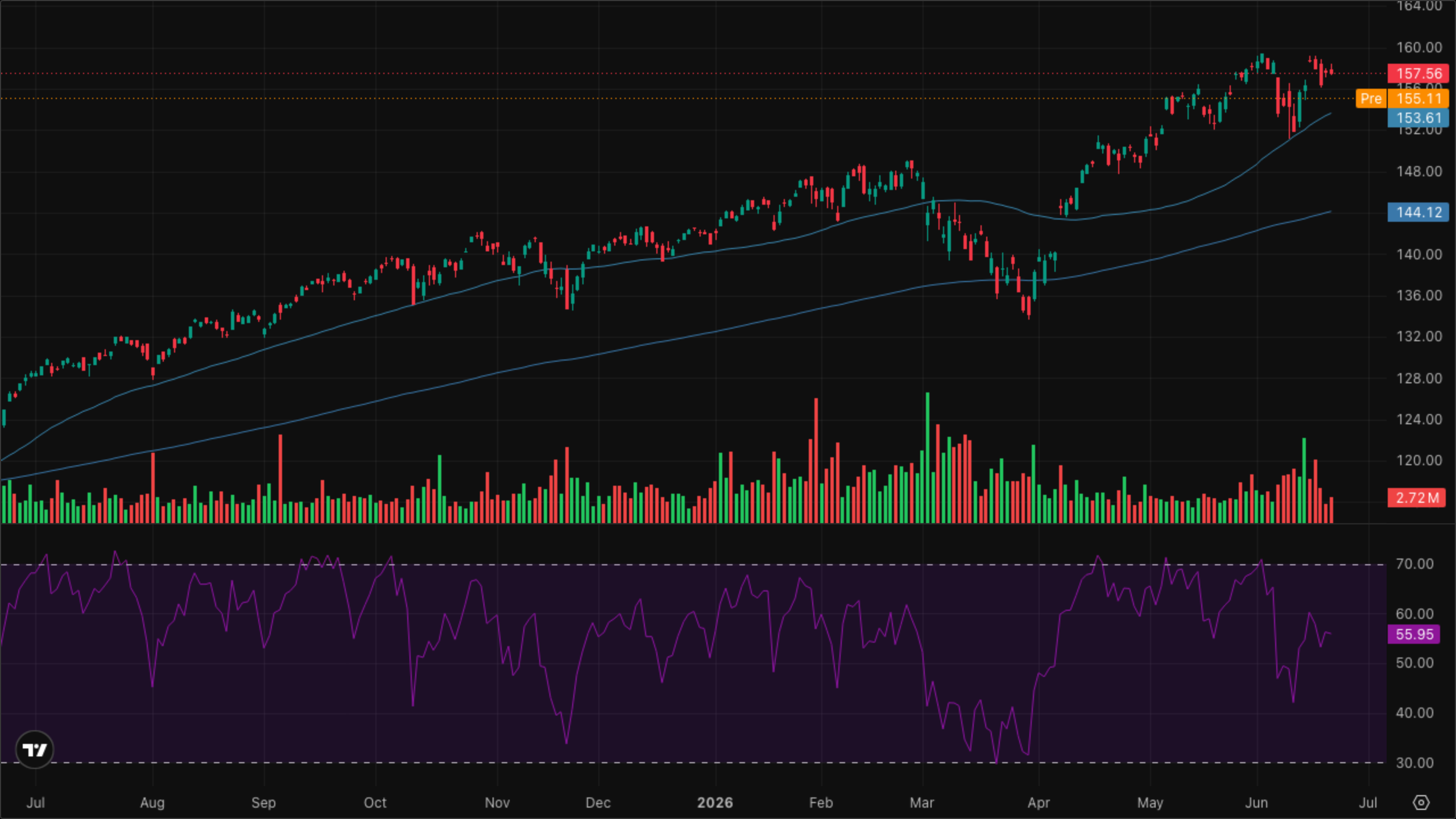Click the 160.00 price axis label
This screenshot has width=1456, height=819.
click(1419, 47)
